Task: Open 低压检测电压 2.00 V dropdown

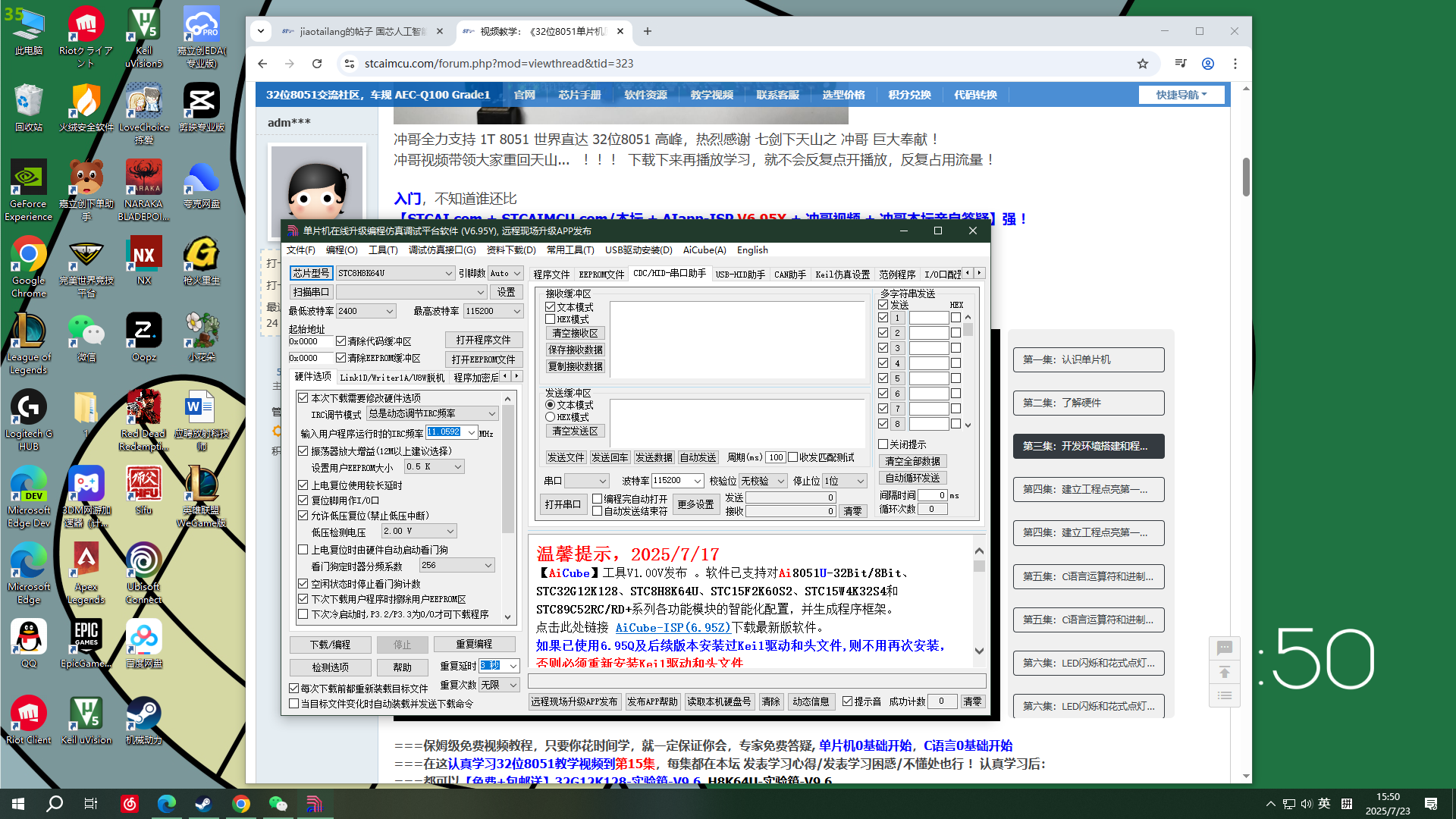Action: point(419,531)
